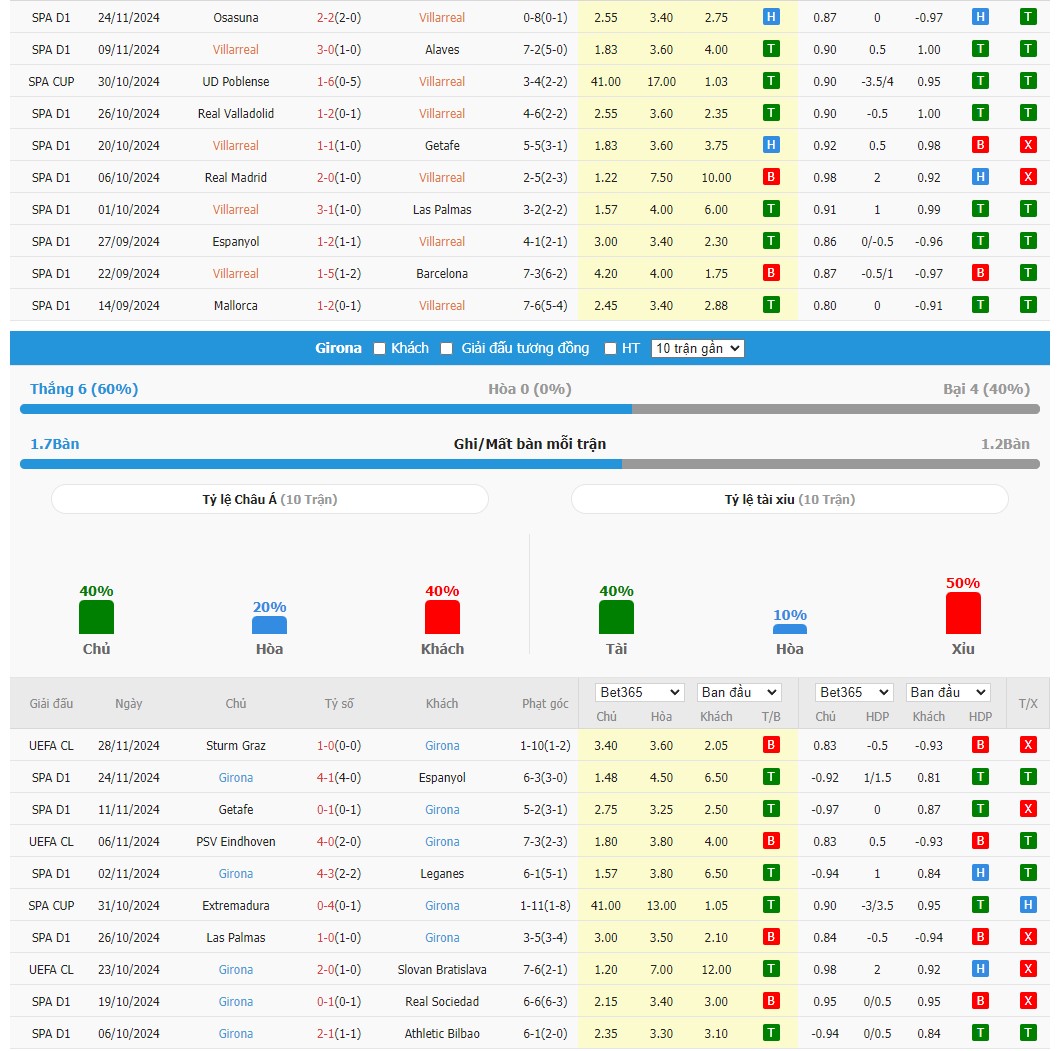The width and height of the screenshot is (1059, 1051).
Task: Click T/B column B badge in Sturm Graz row
Action: coord(771,745)
